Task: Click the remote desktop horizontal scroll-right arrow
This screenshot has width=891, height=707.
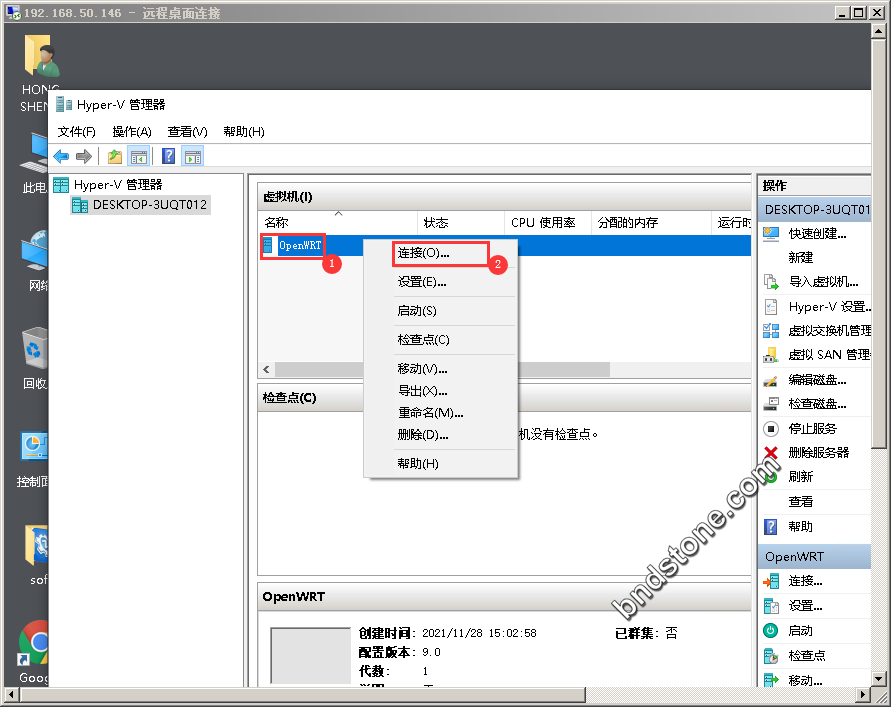Action: pyautogui.click(x=863, y=694)
